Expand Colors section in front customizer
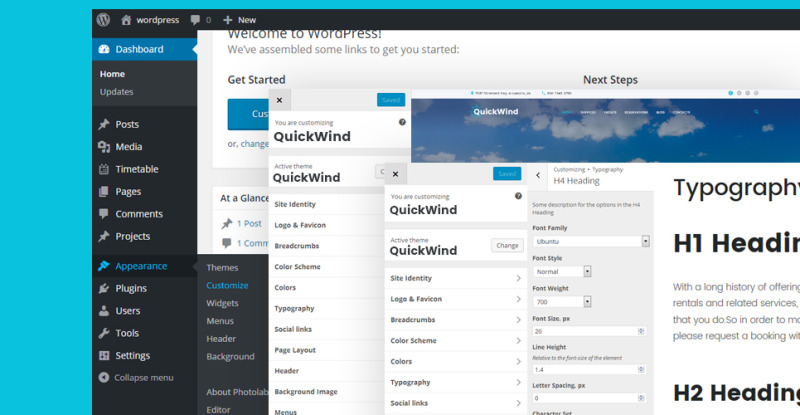The image size is (800, 415). (x=456, y=361)
